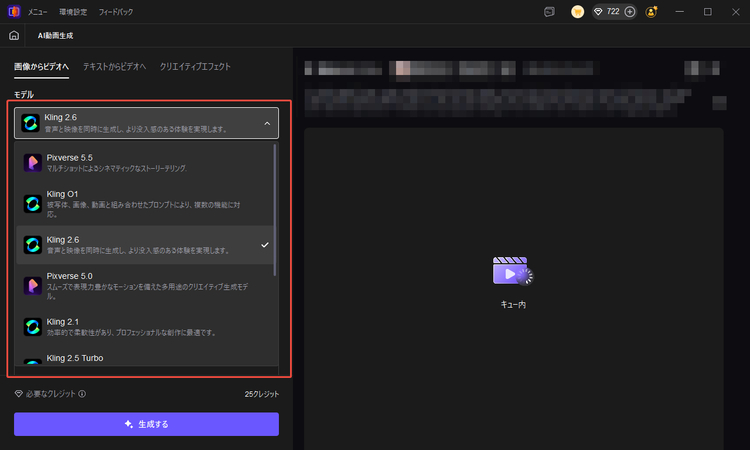Select Kling O1 from the model list
The width and height of the screenshot is (750, 450).
click(145, 205)
